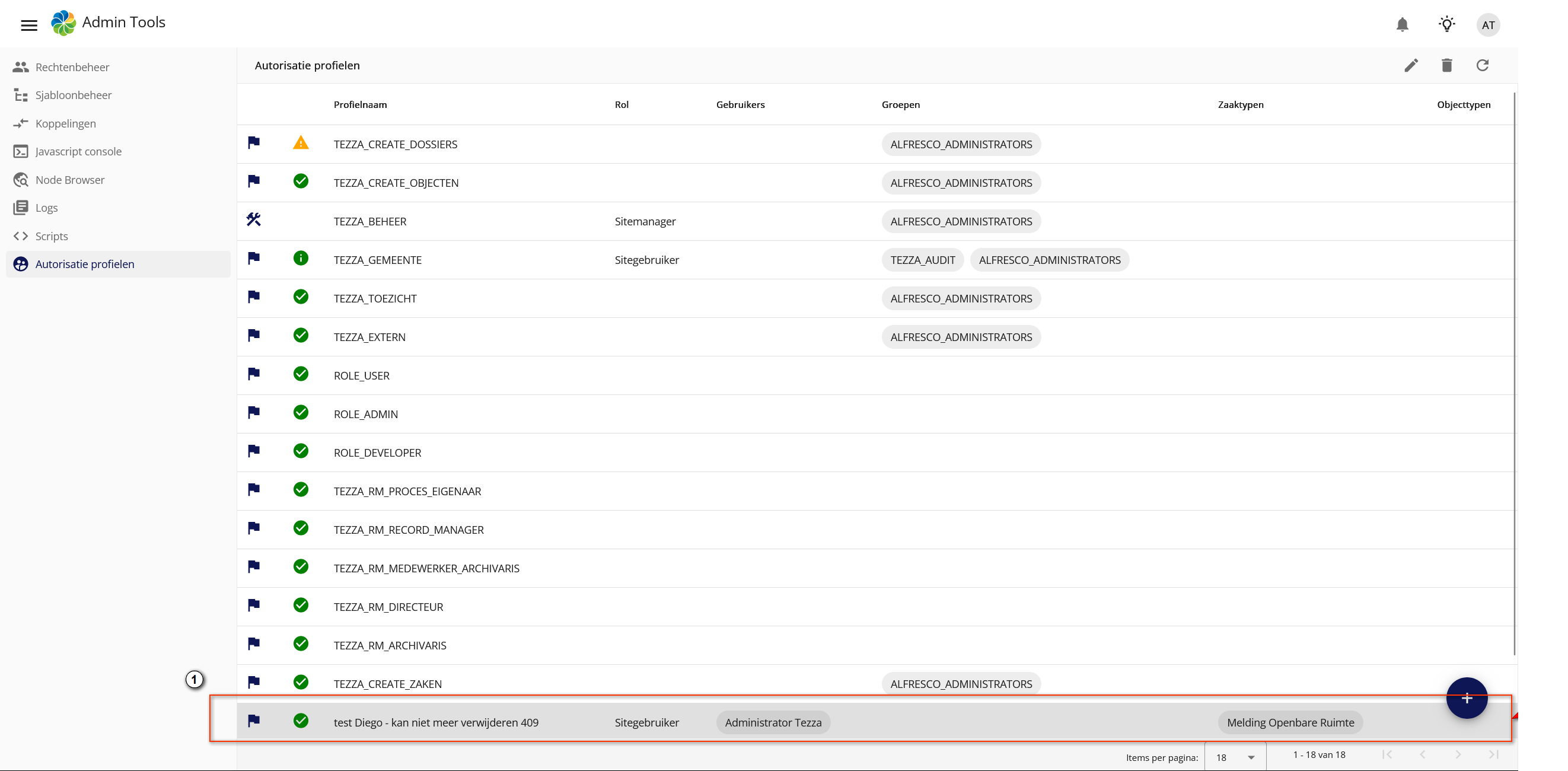Toggle the light bulb theme icon
1568x771 pixels.
point(1446,24)
